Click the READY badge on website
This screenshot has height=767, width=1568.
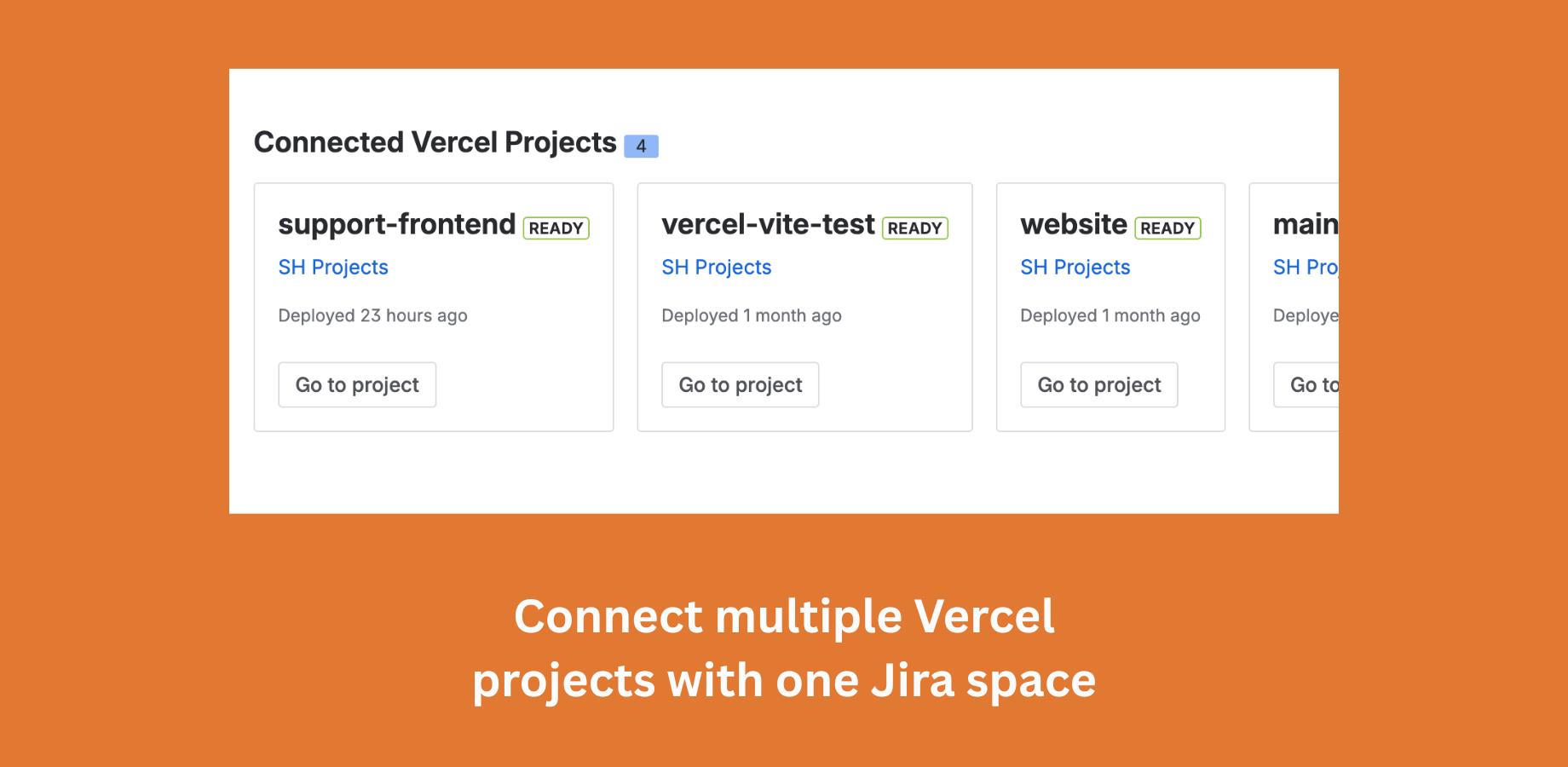[x=1167, y=228]
